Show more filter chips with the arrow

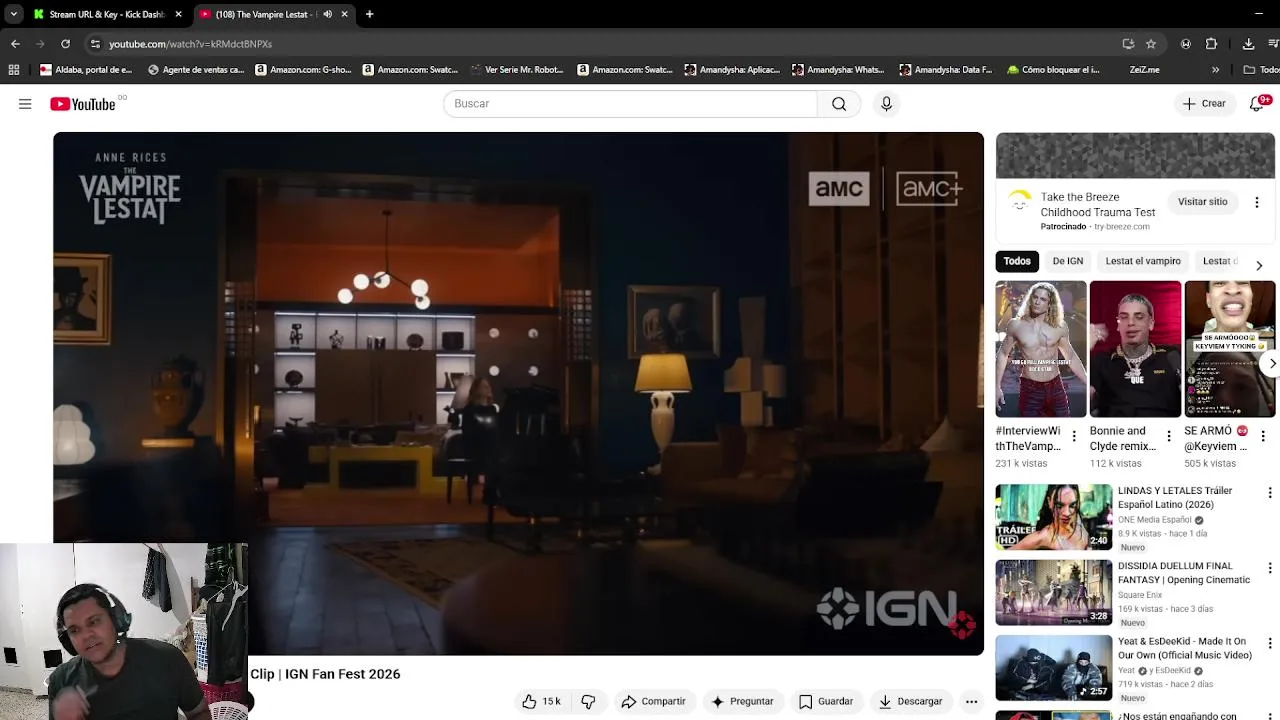(x=1259, y=265)
